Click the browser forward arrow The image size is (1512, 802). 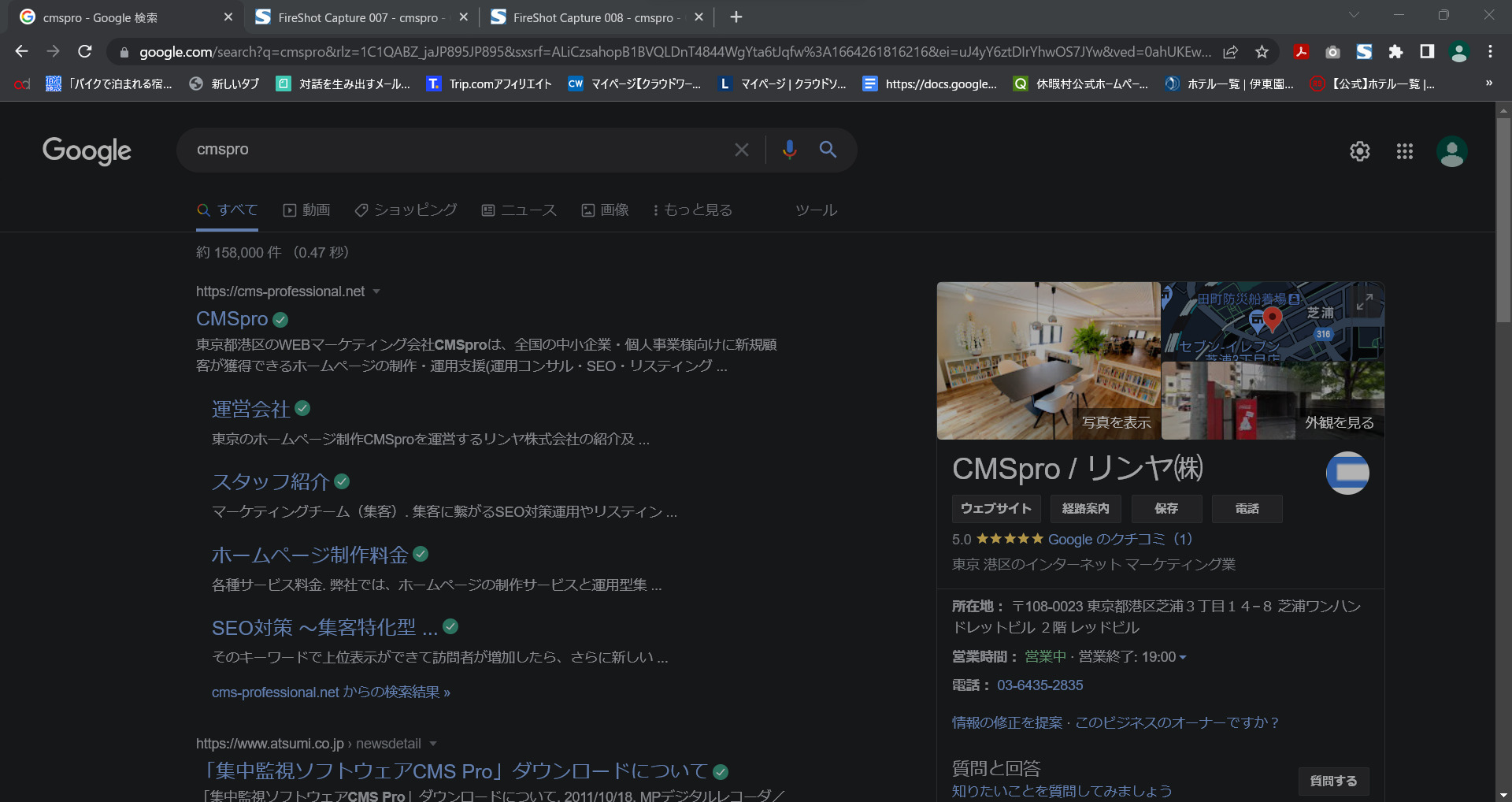53,52
